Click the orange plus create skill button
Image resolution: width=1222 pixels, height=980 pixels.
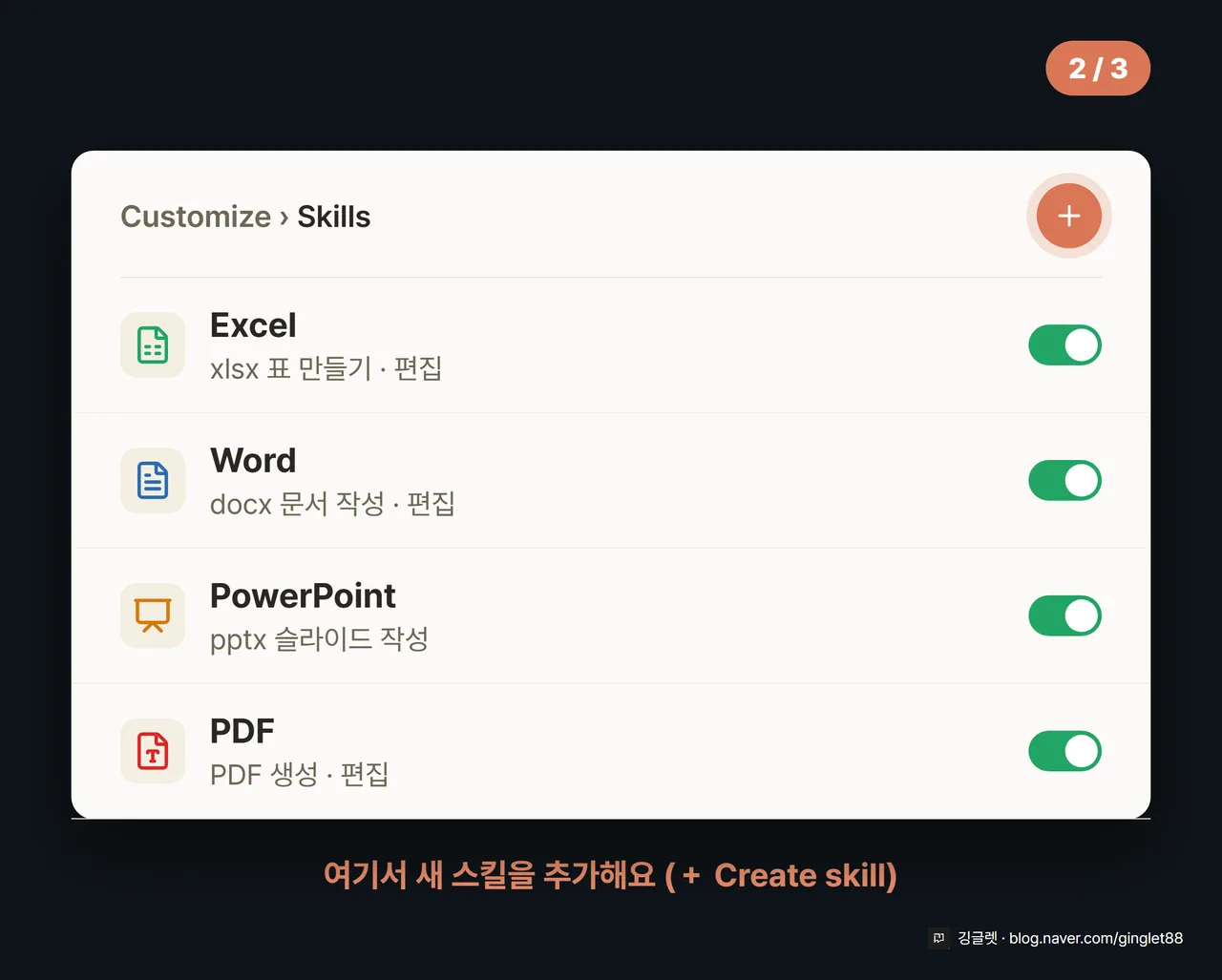[1068, 216]
